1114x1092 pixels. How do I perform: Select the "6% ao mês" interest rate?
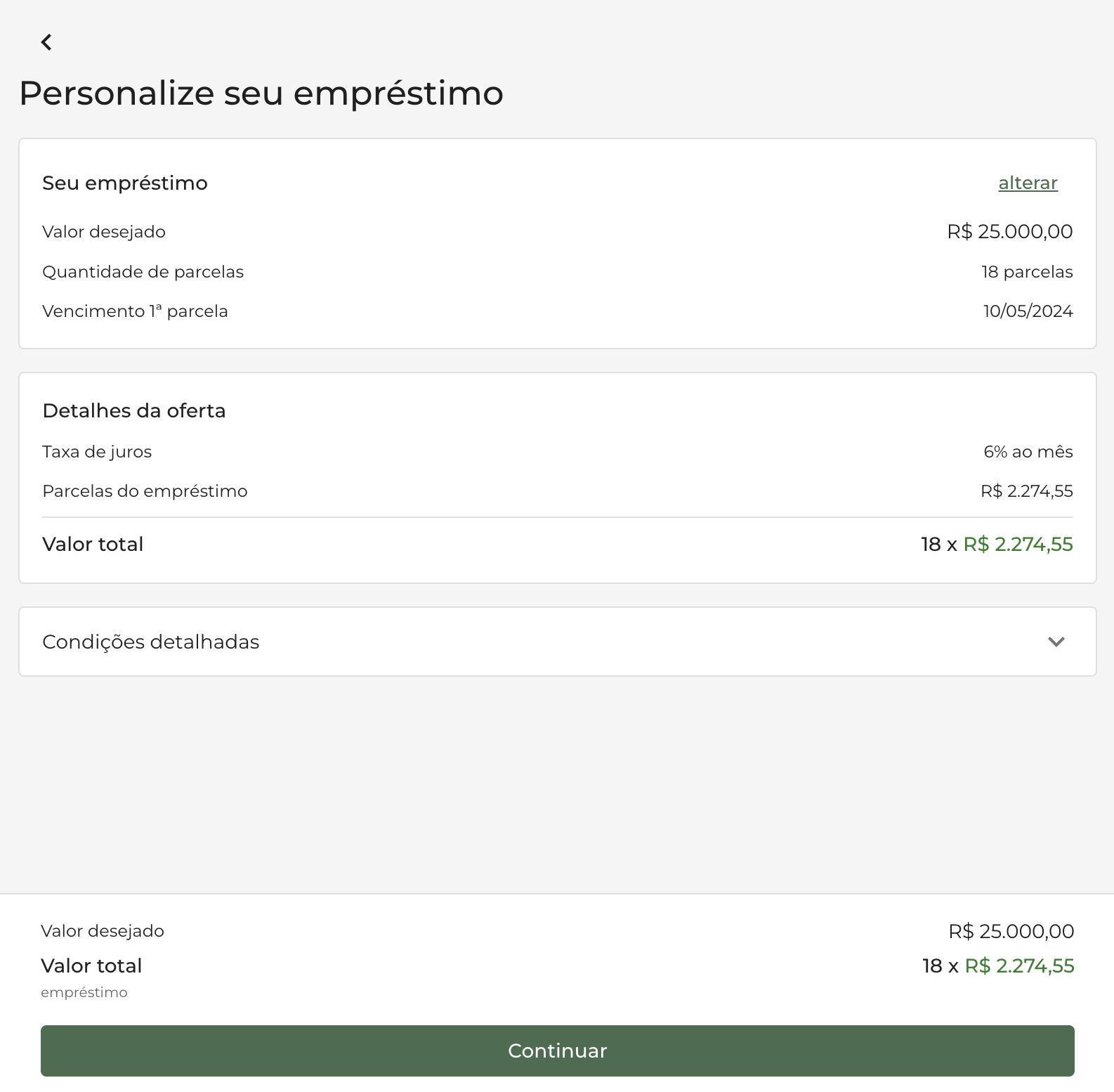point(1028,452)
